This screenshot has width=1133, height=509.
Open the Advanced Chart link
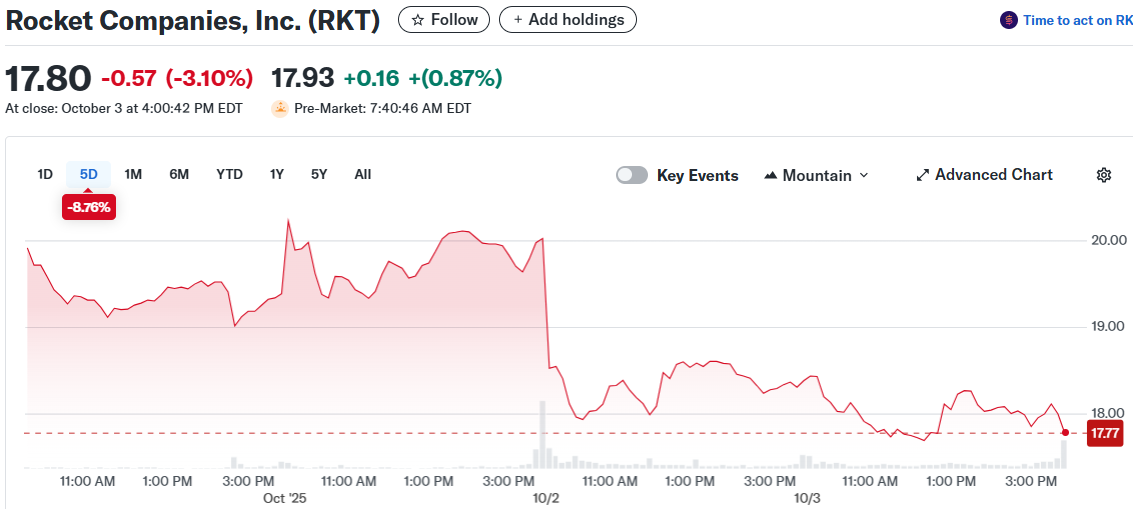click(x=993, y=175)
